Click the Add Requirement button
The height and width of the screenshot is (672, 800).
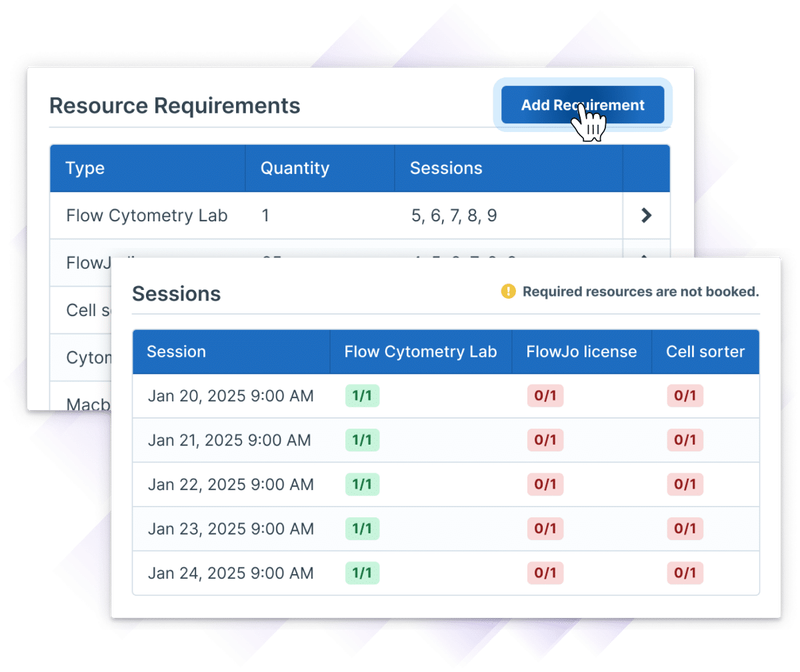click(581, 104)
